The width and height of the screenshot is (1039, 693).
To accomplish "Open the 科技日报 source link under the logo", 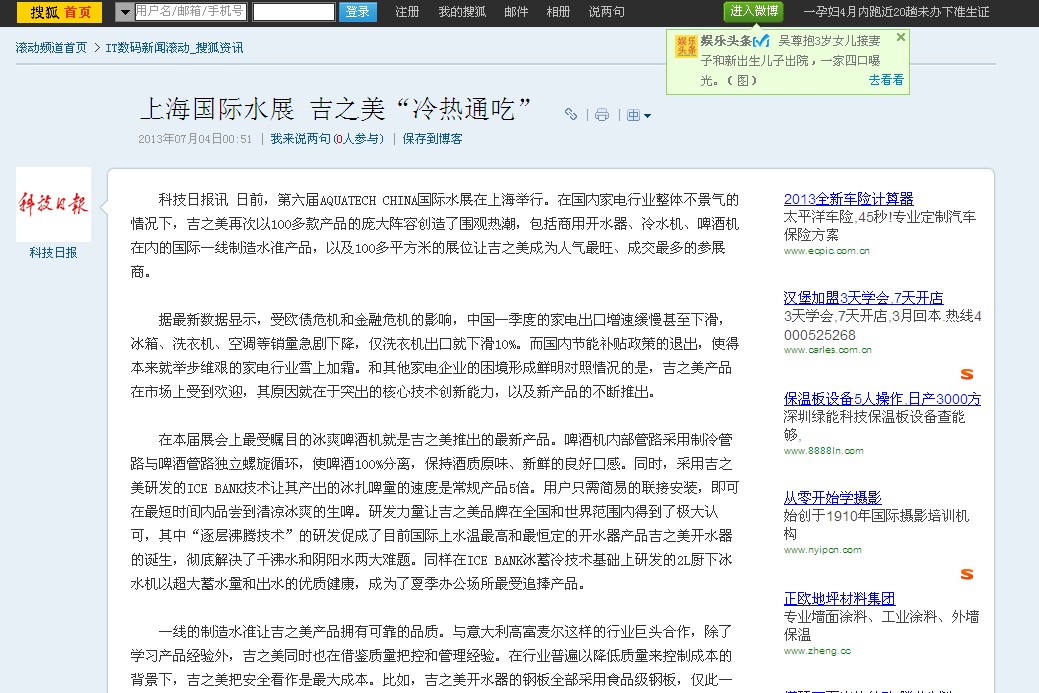I will (x=53, y=252).
